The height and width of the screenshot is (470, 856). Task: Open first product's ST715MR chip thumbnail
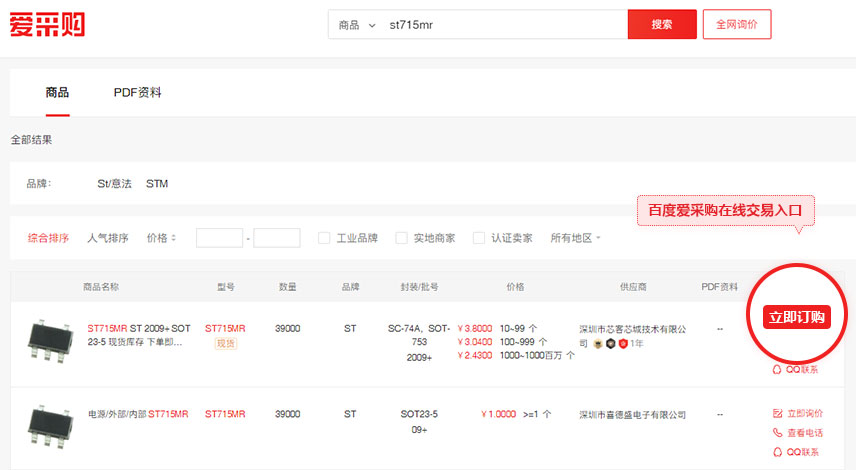coord(50,342)
